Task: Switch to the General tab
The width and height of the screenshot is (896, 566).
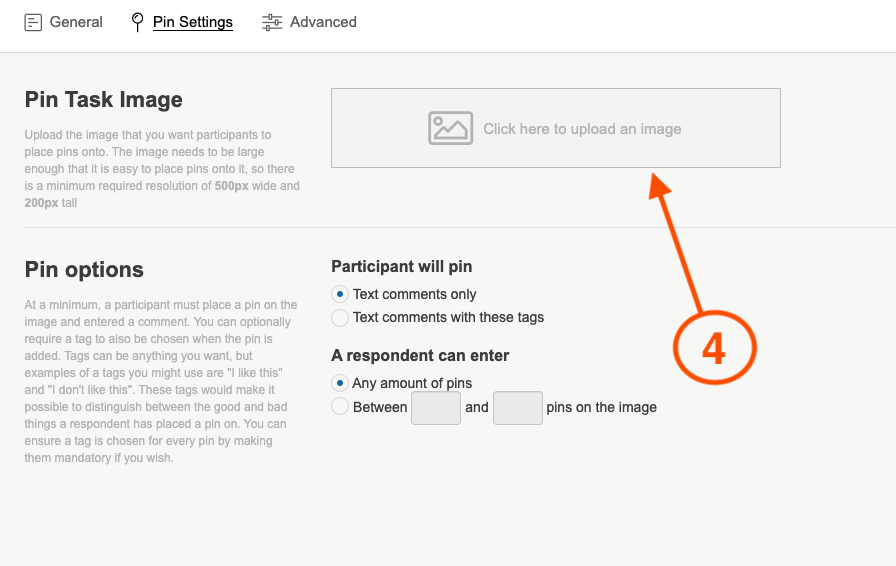Action: pyautogui.click(x=76, y=22)
